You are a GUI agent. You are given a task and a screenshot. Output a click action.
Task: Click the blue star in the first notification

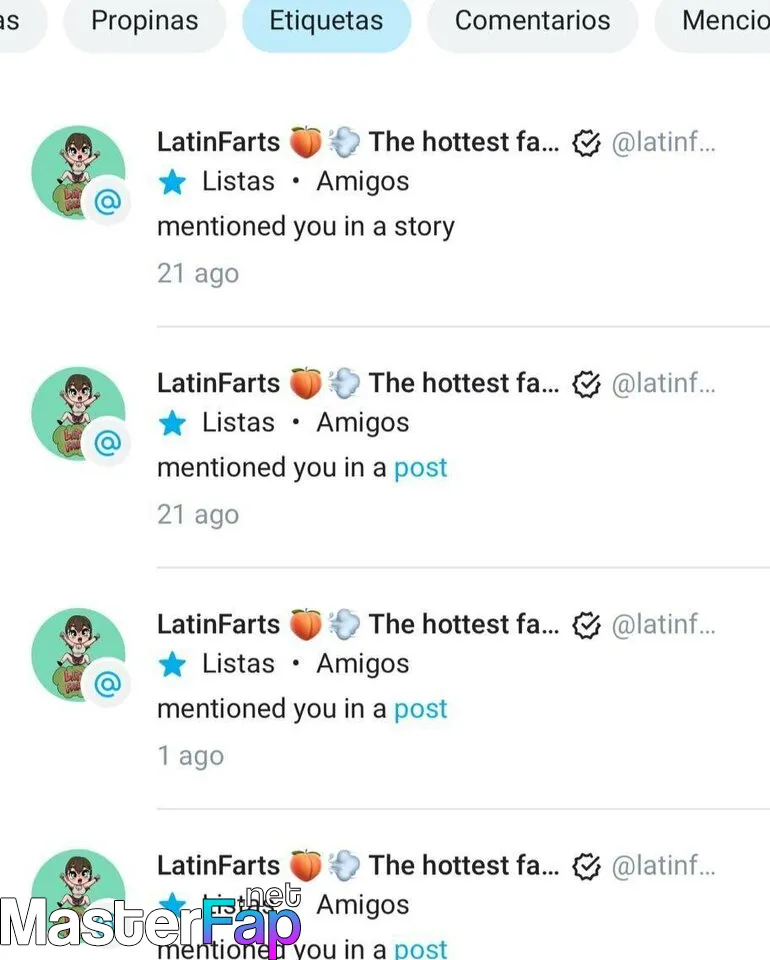click(x=172, y=182)
